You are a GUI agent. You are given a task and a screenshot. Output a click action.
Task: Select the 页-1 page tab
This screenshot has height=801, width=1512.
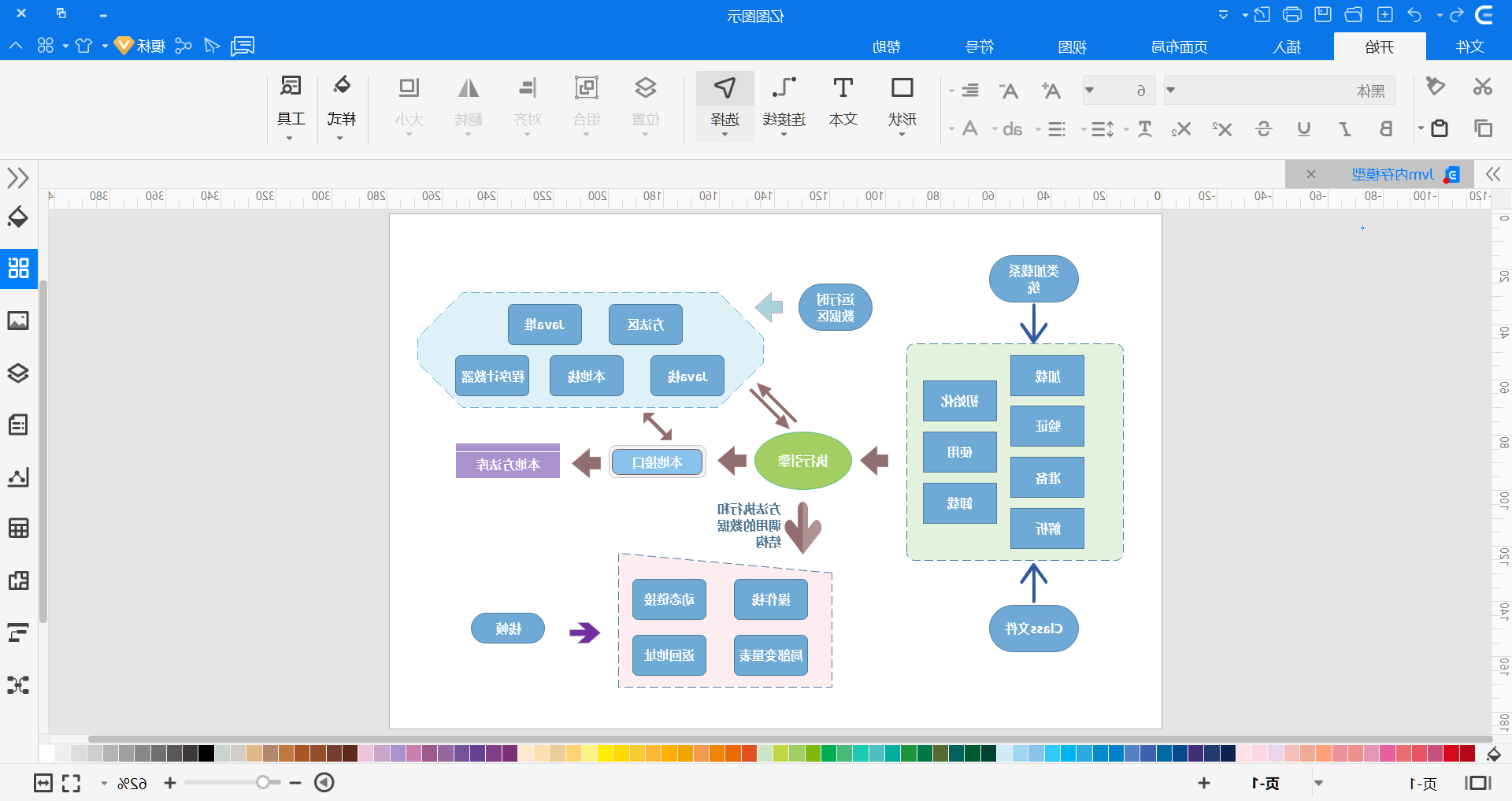1266,783
